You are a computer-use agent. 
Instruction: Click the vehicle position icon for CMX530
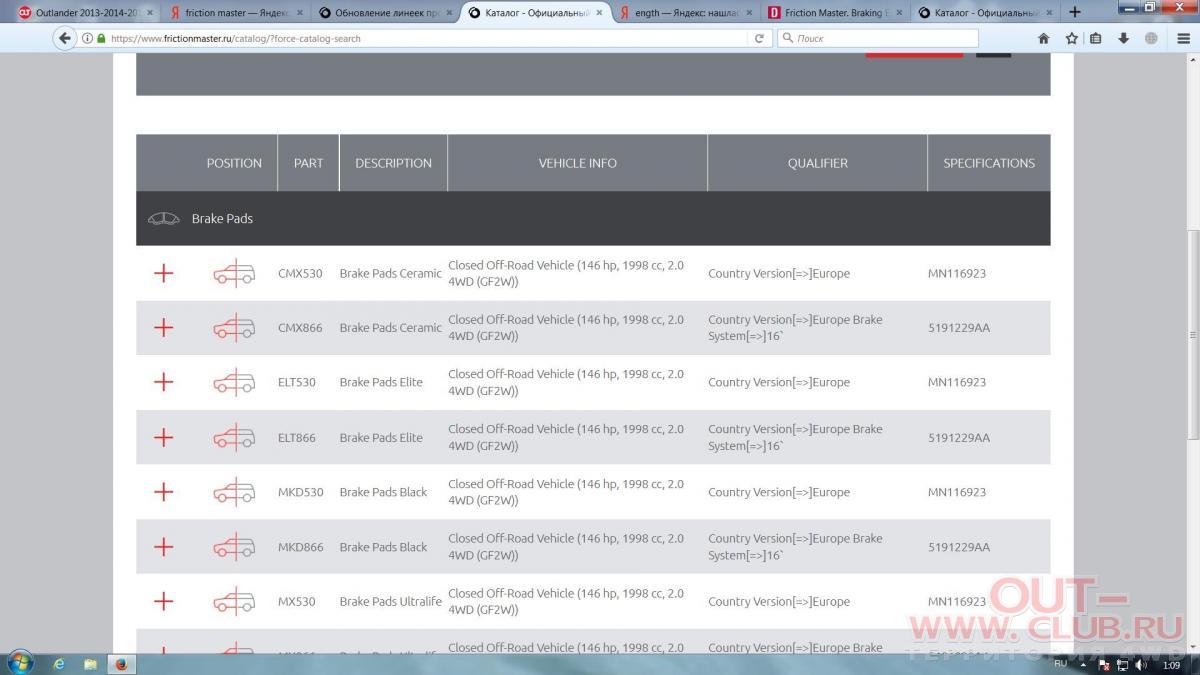pyautogui.click(x=234, y=273)
